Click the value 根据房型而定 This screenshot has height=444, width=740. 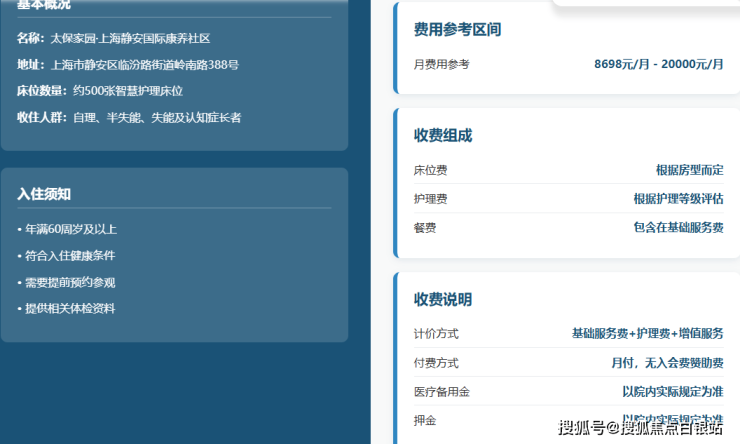coord(690,170)
